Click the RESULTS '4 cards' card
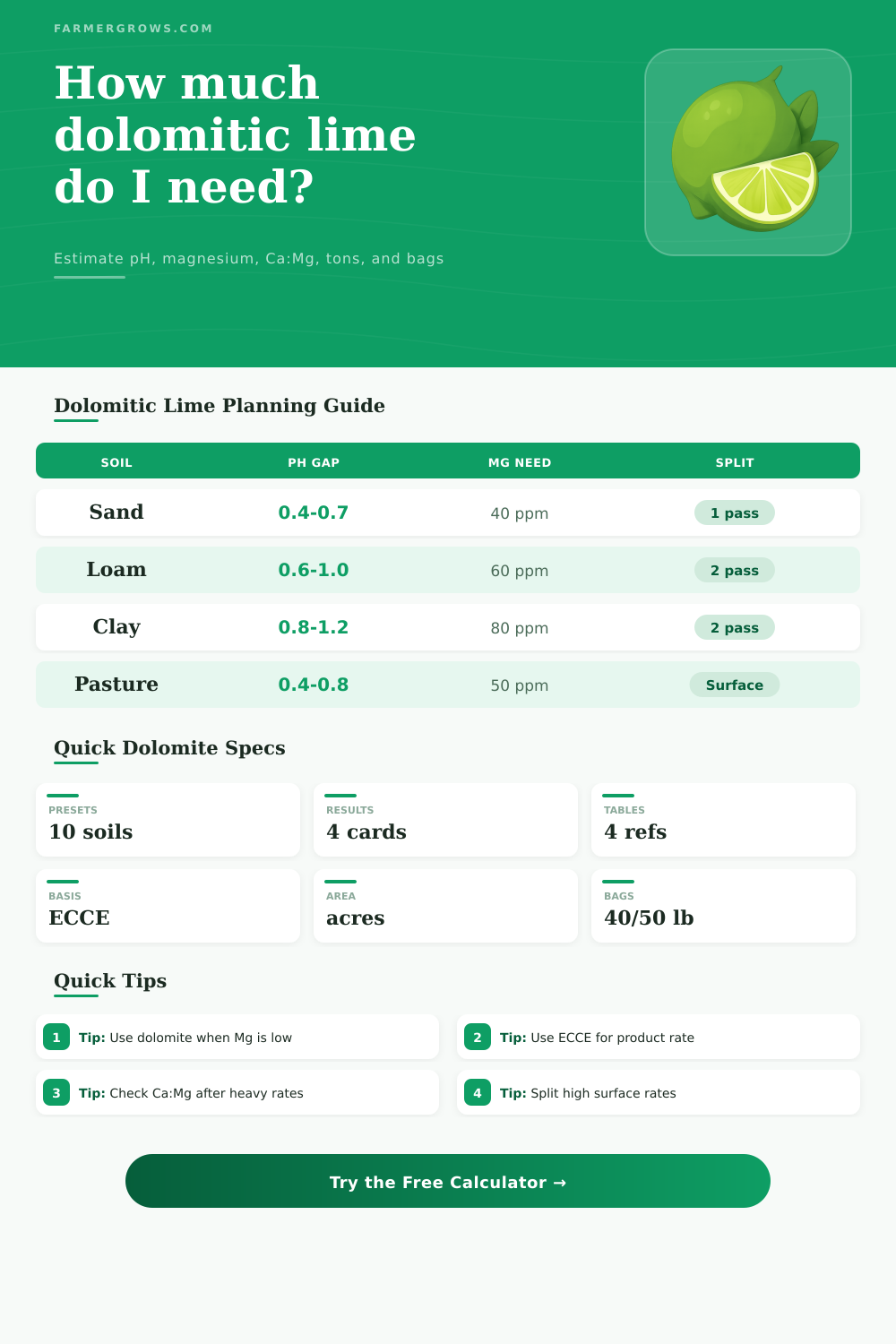The image size is (896, 1344). 445,820
